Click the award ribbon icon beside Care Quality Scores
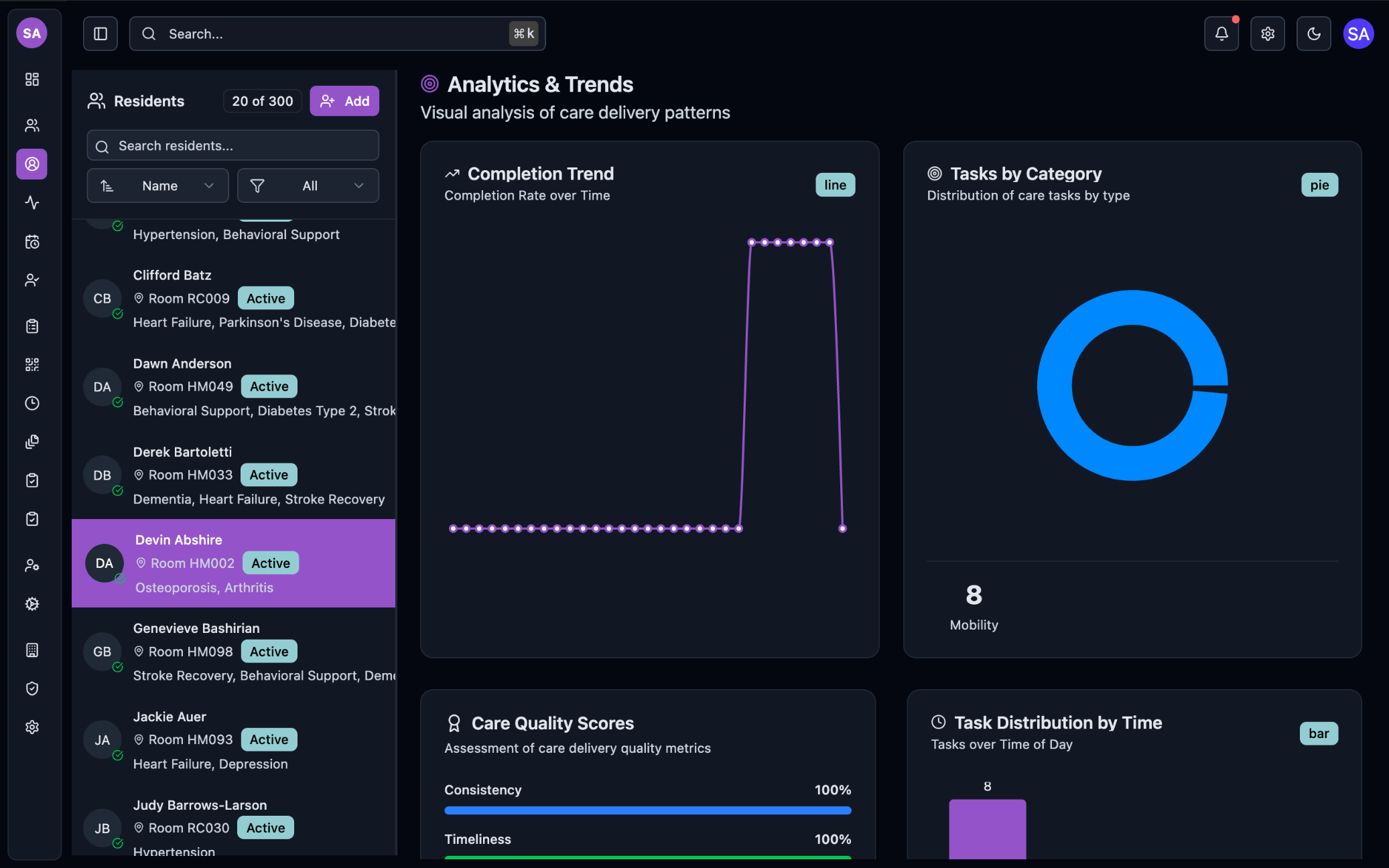The height and width of the screenshot is (868, 1389). tap(454, 723)
